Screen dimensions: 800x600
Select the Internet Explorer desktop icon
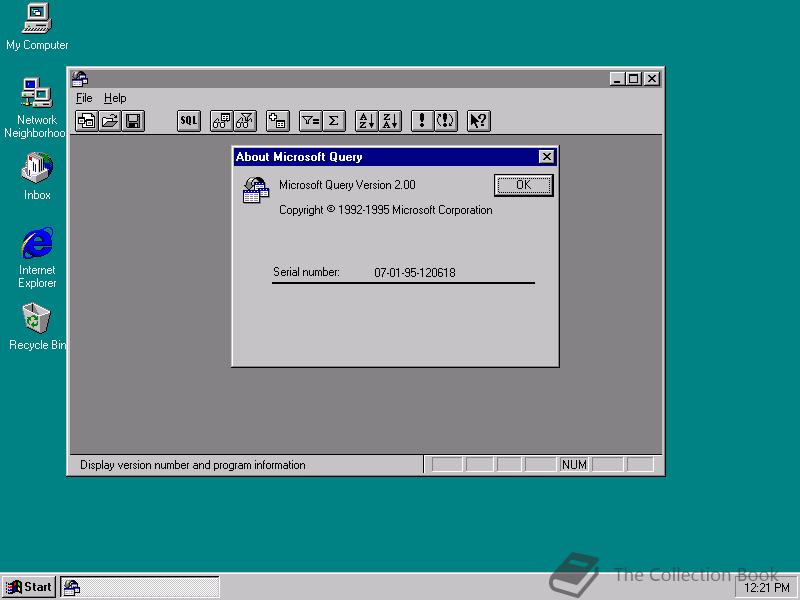pos(37,258)
